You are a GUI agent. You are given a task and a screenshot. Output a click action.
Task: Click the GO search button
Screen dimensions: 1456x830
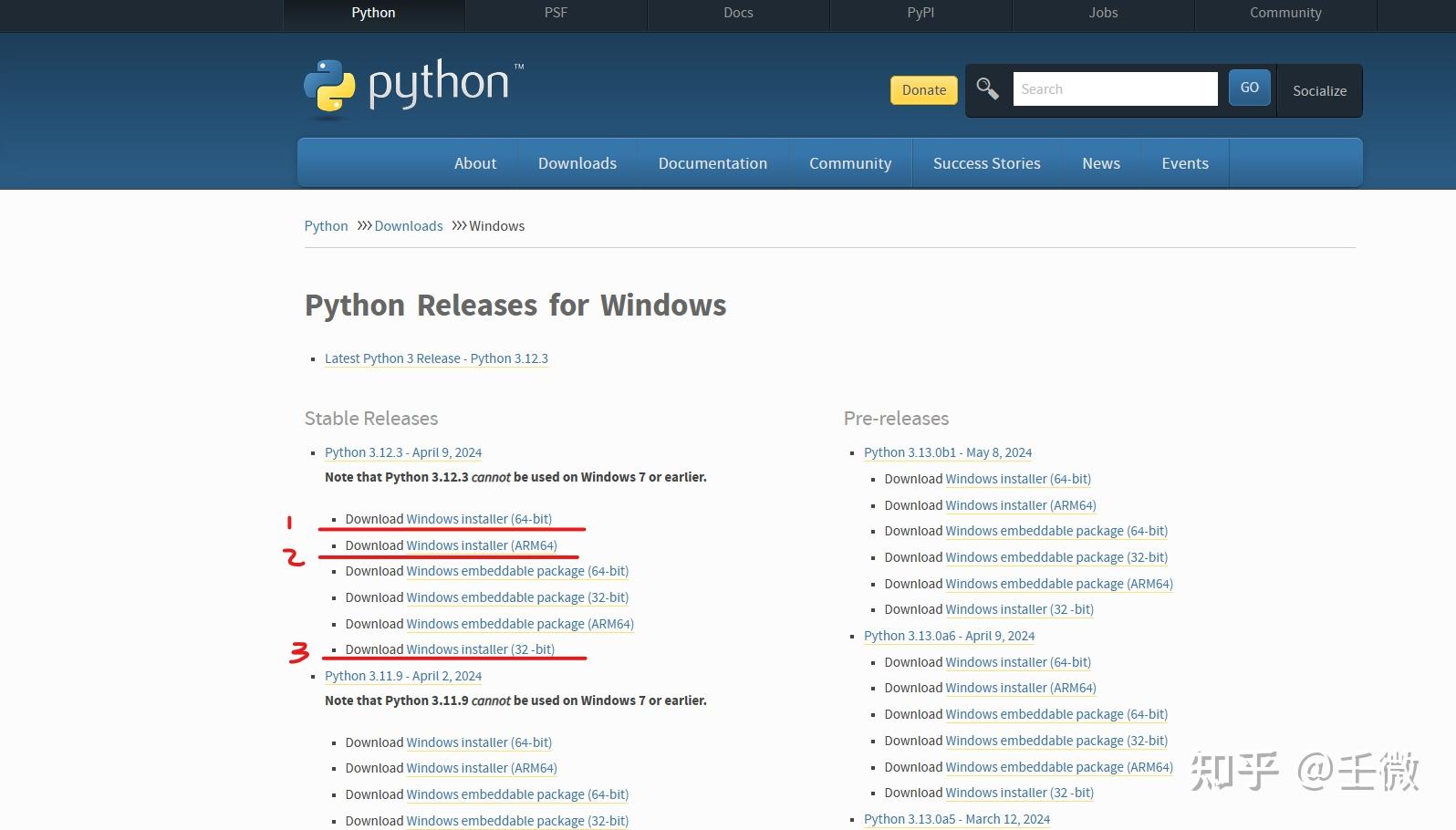[1249, 88]
